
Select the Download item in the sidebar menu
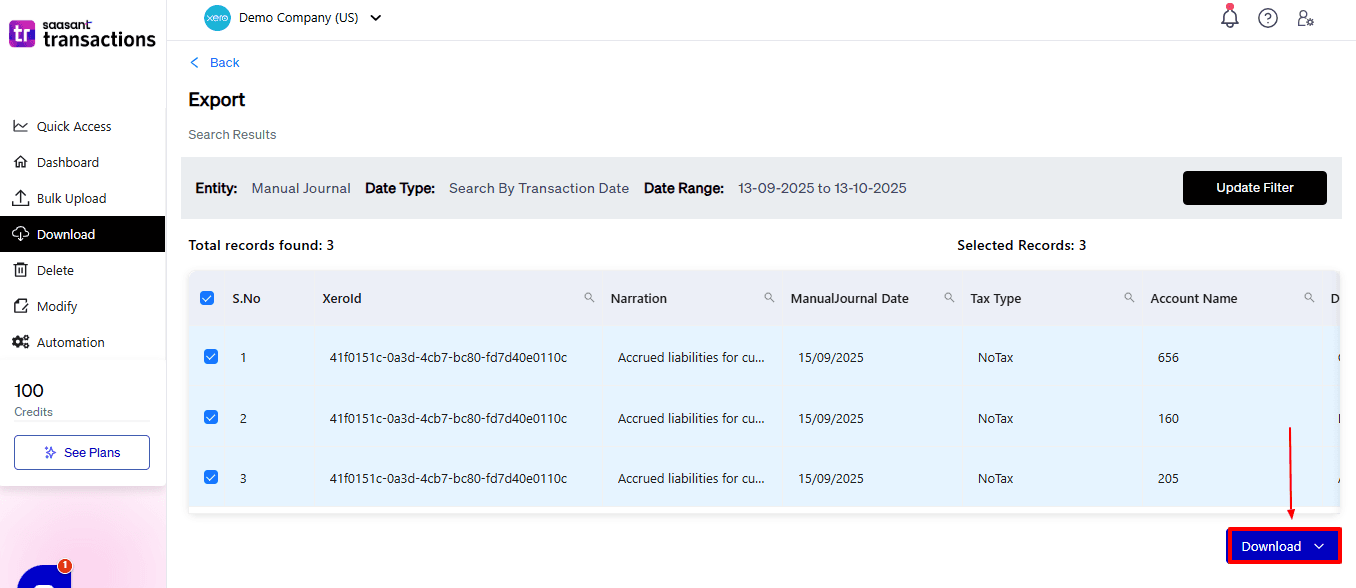(x=65, y=234)
